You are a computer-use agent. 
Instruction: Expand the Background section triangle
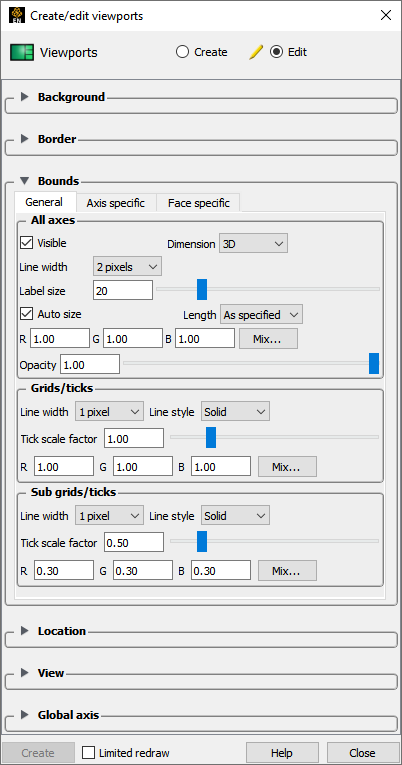(25, 97)
